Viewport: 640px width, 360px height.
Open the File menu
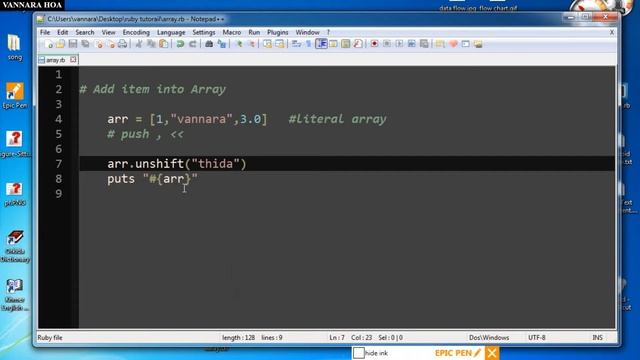pos(45,32)
